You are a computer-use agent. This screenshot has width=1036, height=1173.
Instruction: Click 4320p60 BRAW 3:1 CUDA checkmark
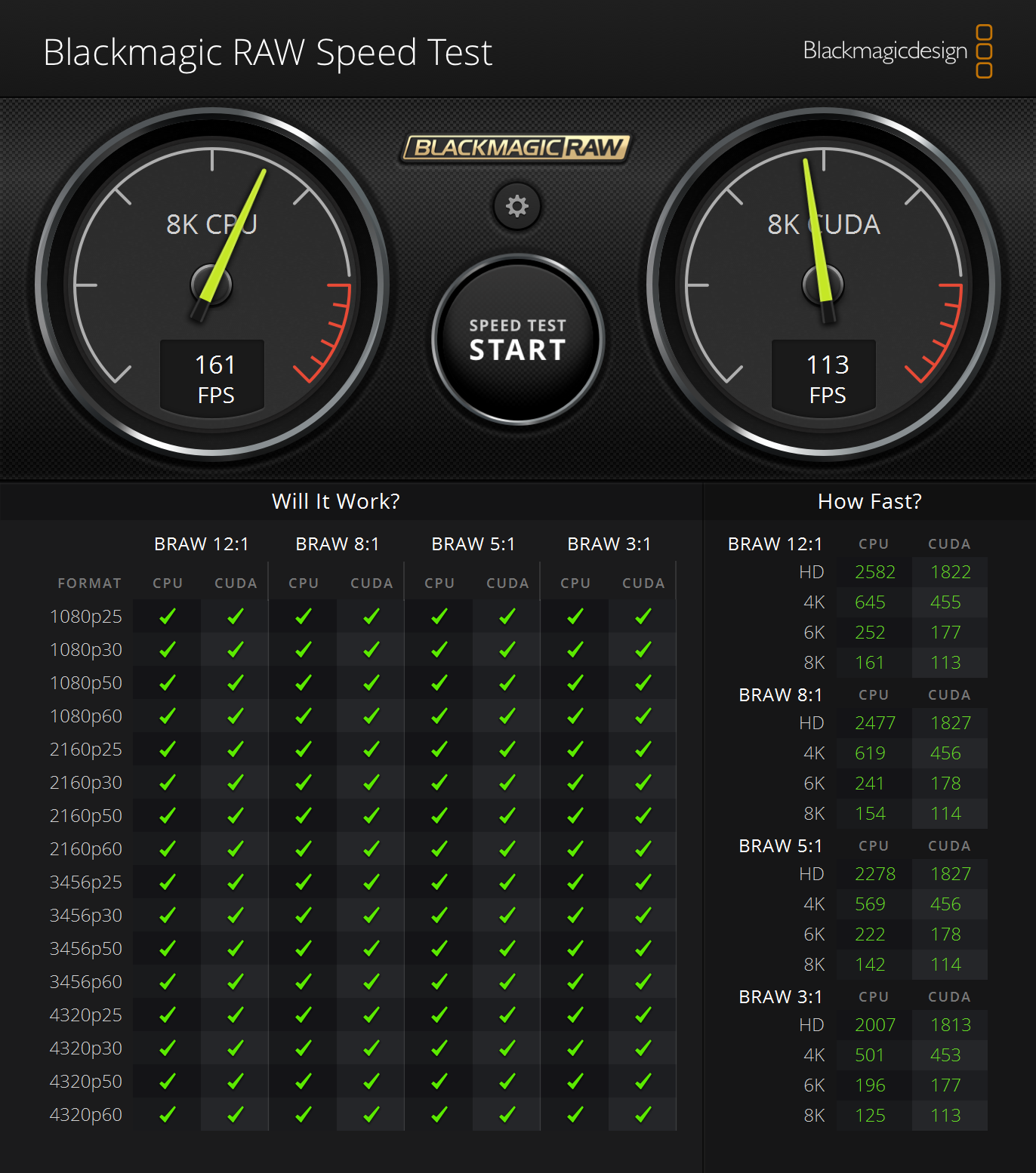[643, 1115]
